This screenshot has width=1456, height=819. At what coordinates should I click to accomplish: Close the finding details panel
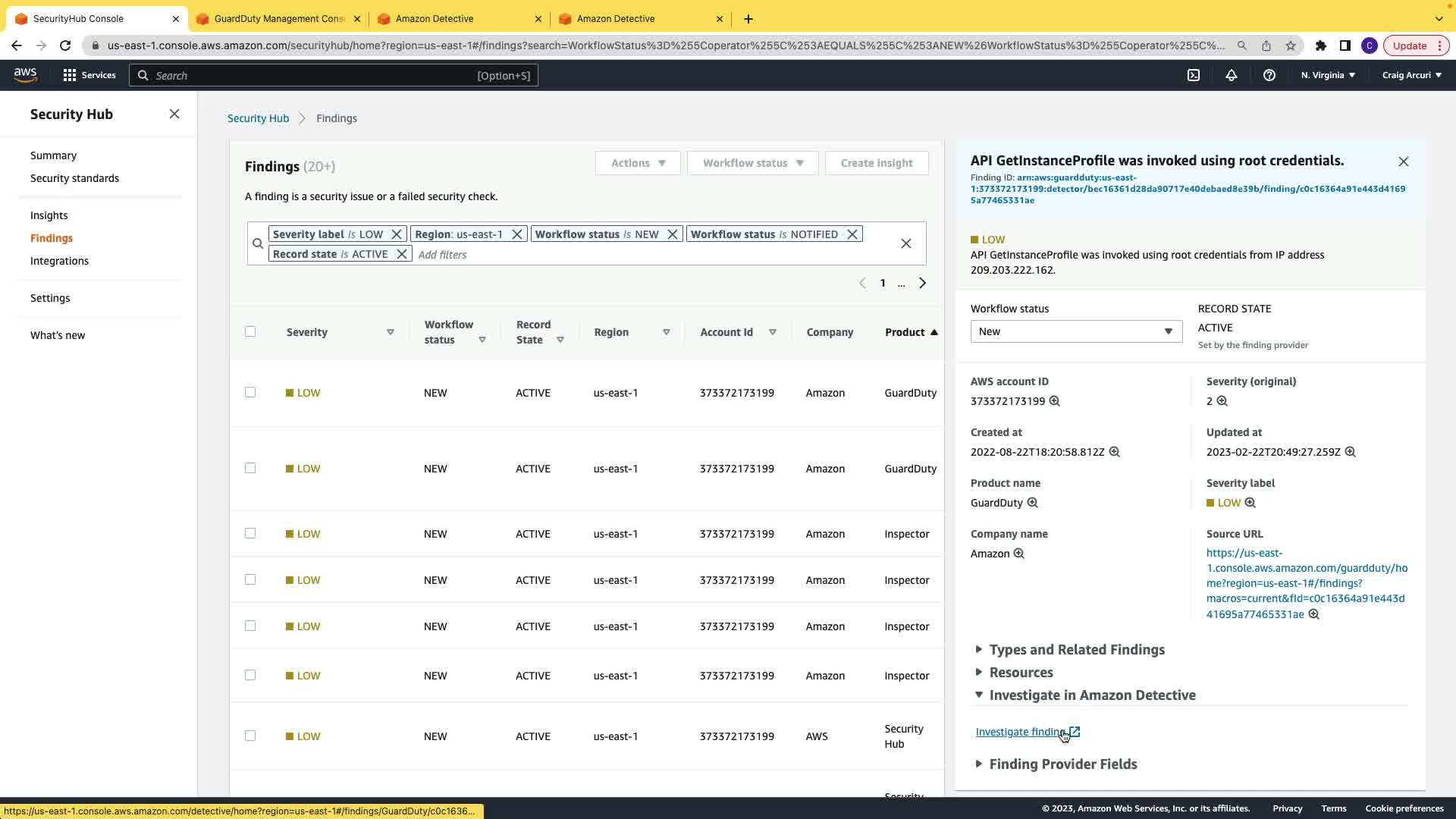1404,162
